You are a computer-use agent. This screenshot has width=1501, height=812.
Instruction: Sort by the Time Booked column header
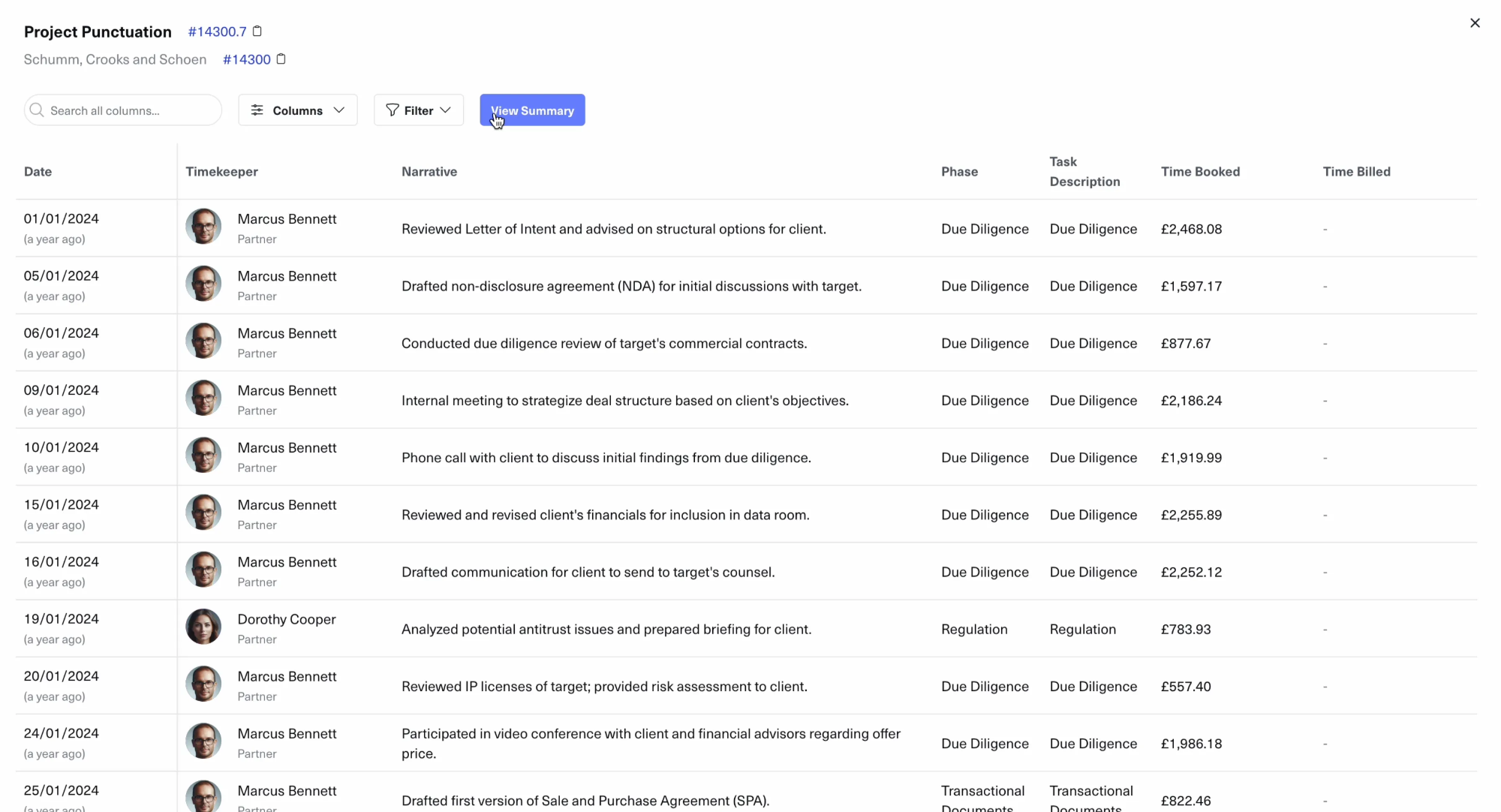tap(1200, 171)
